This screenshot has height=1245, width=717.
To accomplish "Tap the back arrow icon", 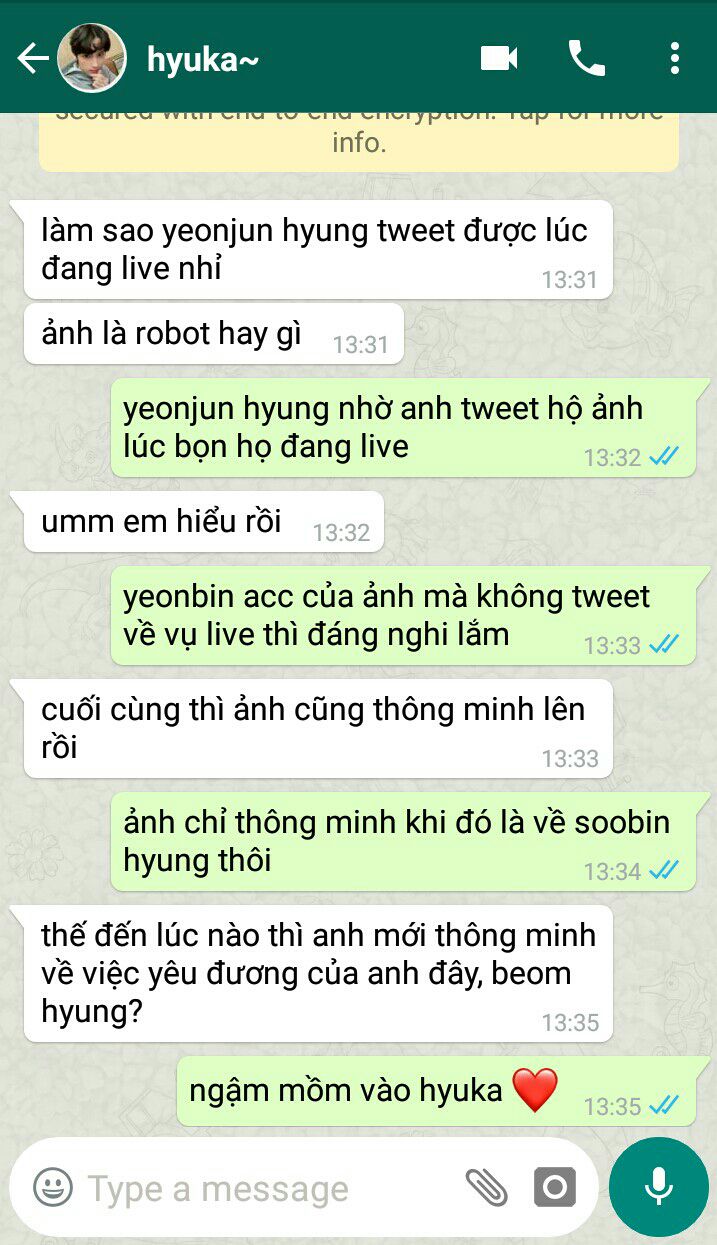I will point(33,59).
